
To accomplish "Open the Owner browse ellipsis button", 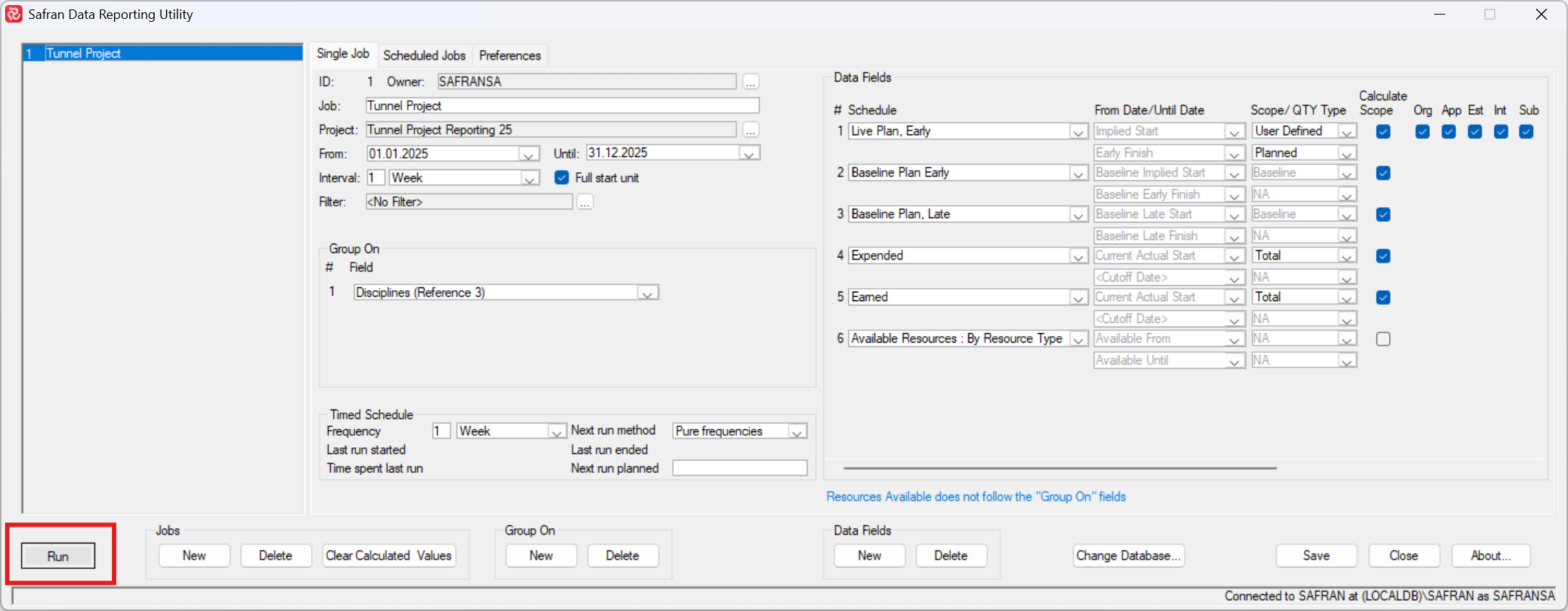I will pyautogui.click(x=751, y=81).
